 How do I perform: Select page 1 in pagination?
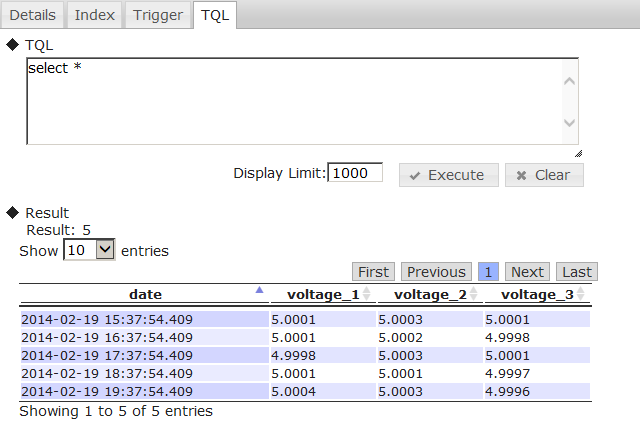[489, 272]
